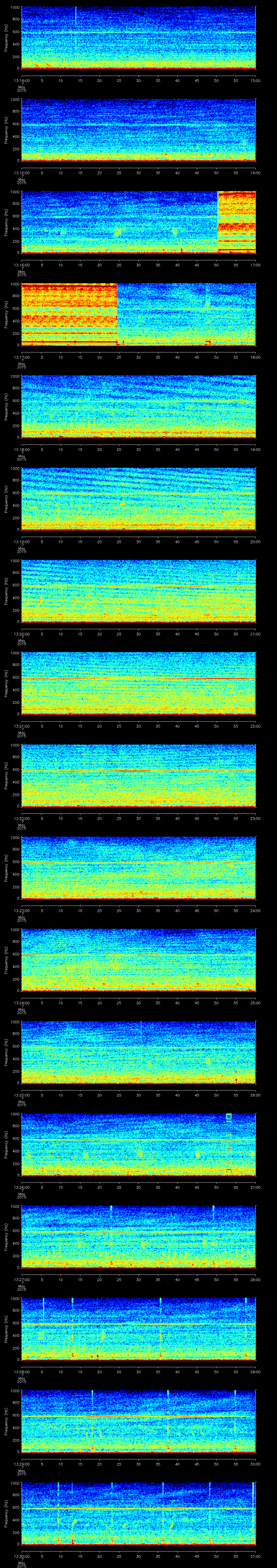
Task: Click the 13:15:00 start time label
Action: point(22,173)
